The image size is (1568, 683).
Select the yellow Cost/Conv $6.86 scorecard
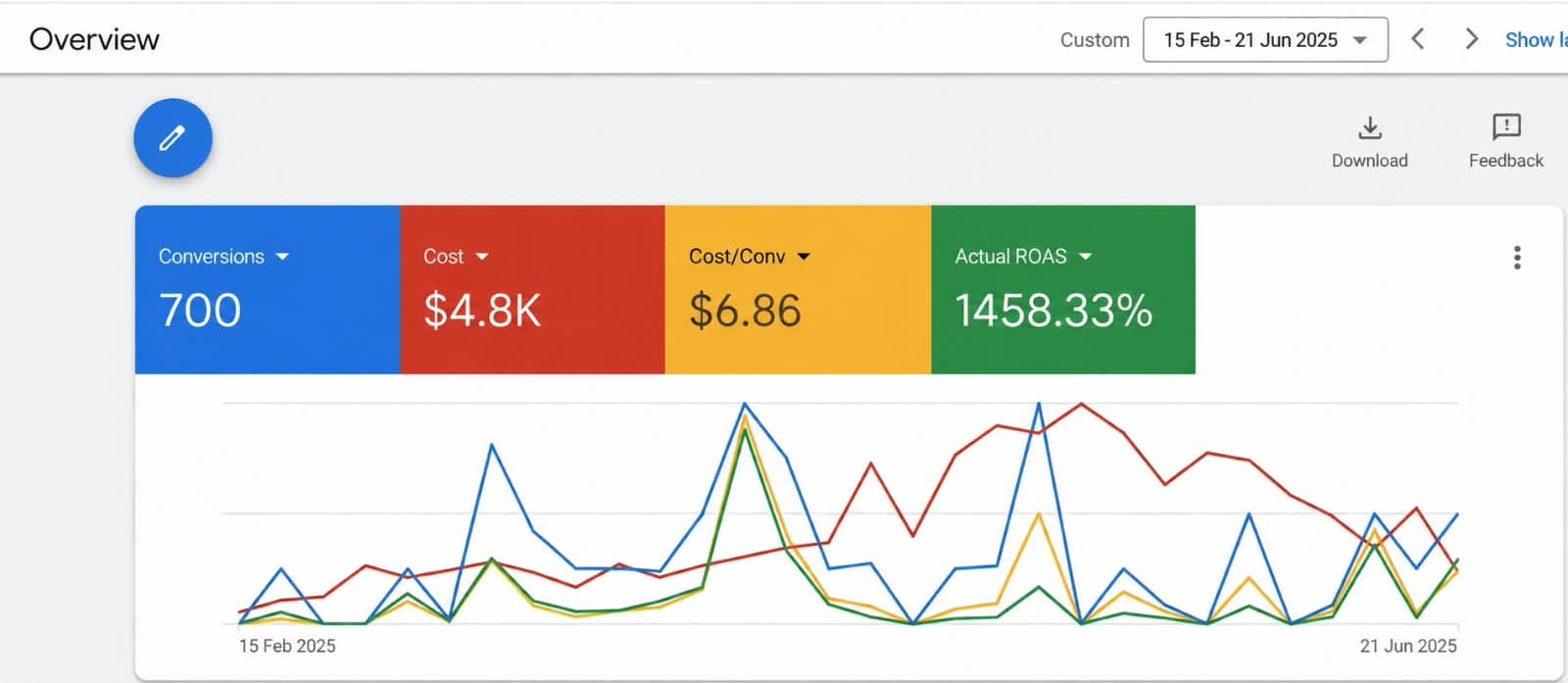click(798, 289)
